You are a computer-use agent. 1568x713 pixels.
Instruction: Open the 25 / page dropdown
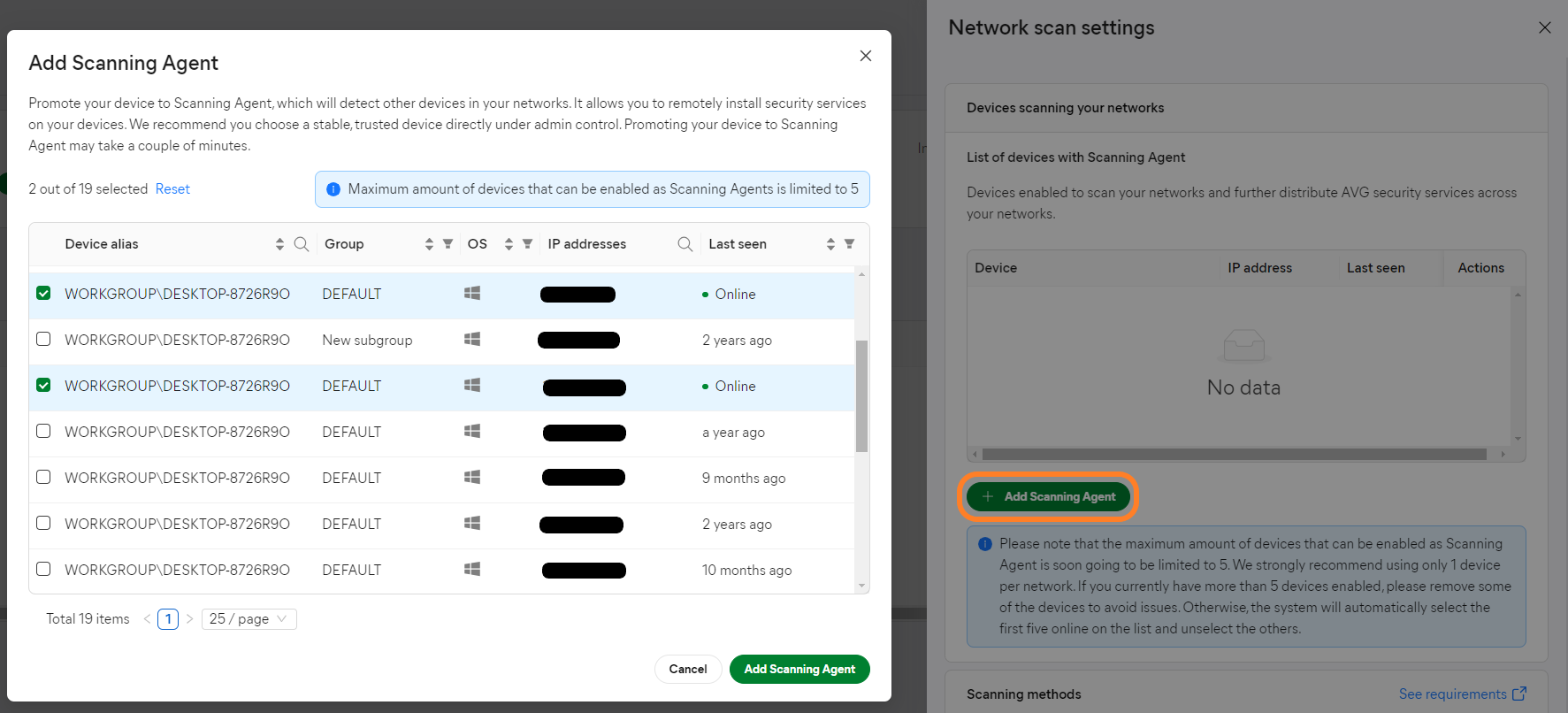click(x=249, y=618)
